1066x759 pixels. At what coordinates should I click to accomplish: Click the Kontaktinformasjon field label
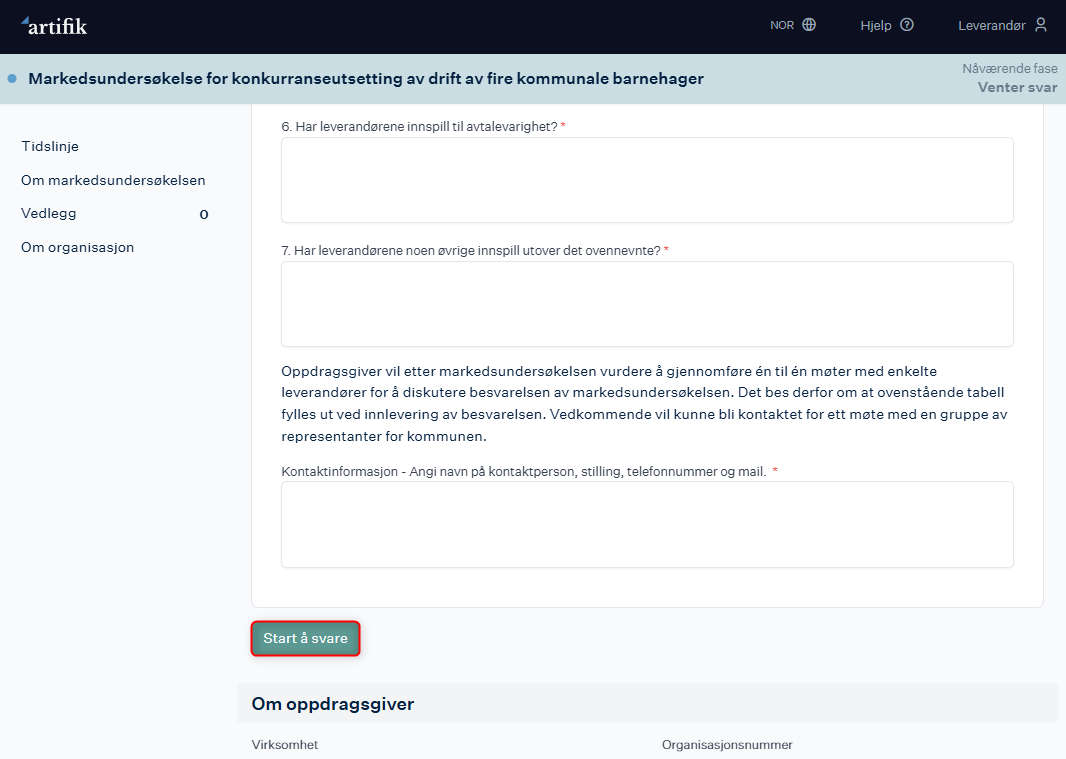pyautogui.click(x=523, y=471)
